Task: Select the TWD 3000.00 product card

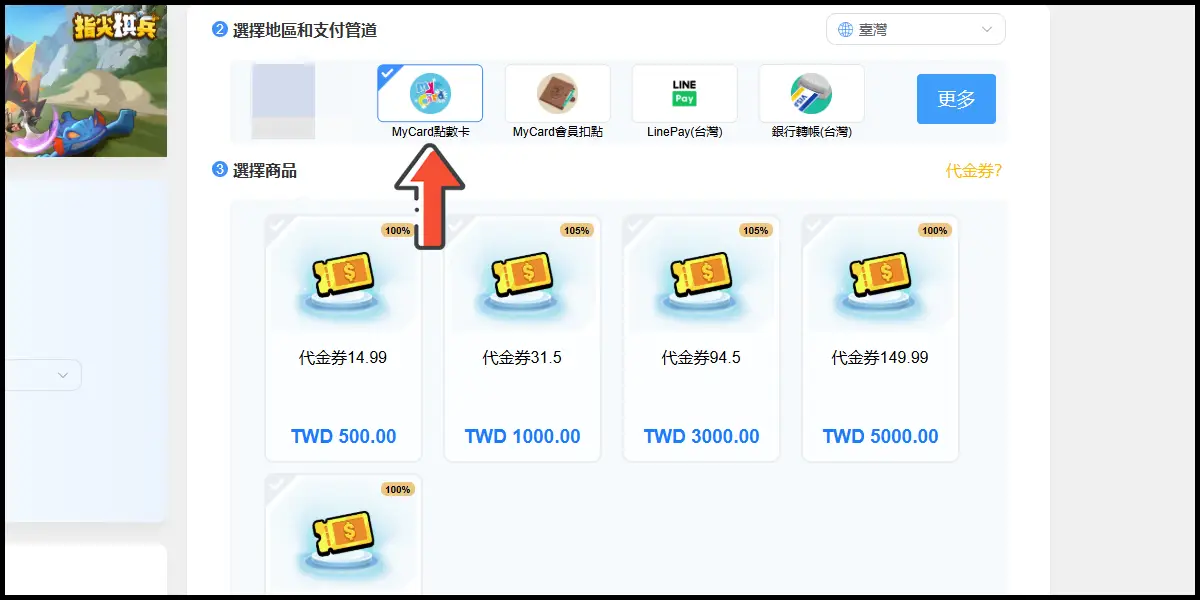Action: click(701, 339)
